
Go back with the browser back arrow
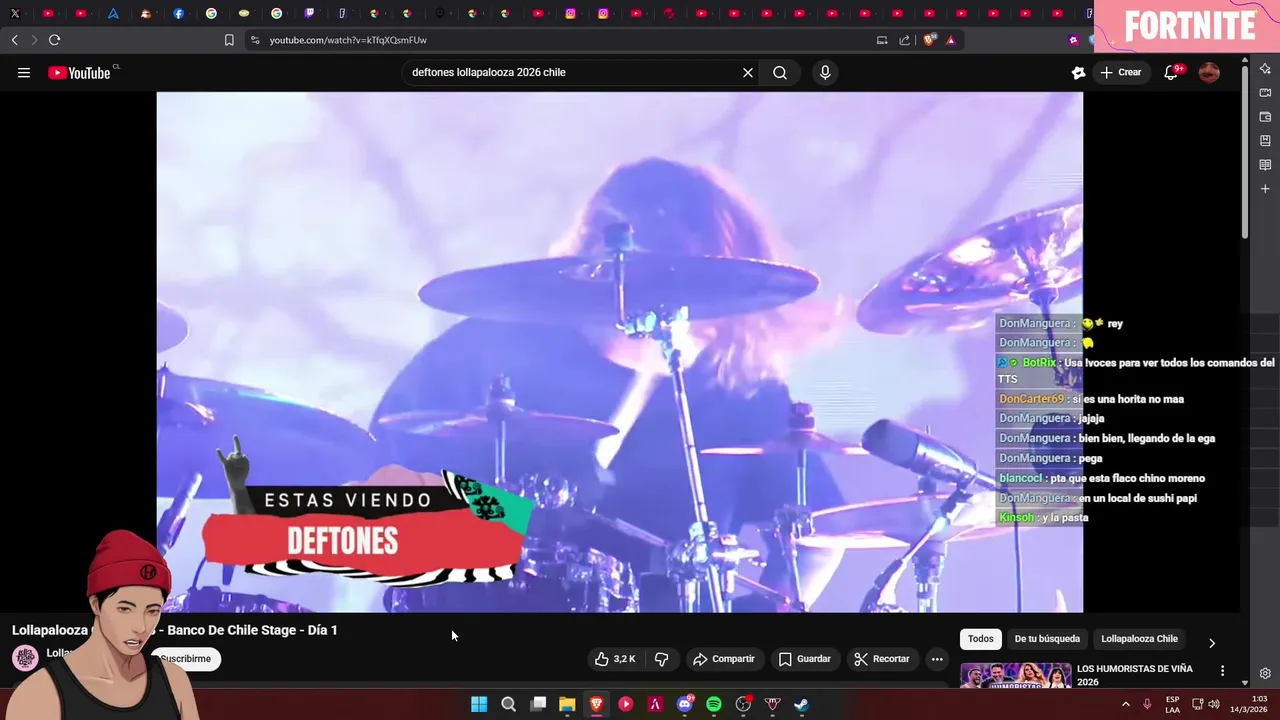14,40
